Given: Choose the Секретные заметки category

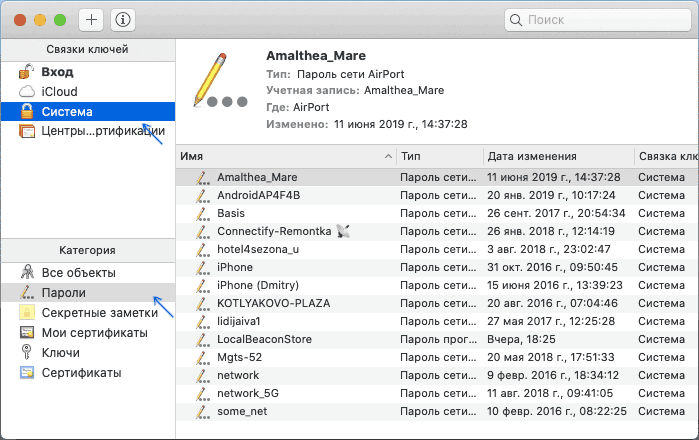Looking at the screenshot, I should click(88, 313).
